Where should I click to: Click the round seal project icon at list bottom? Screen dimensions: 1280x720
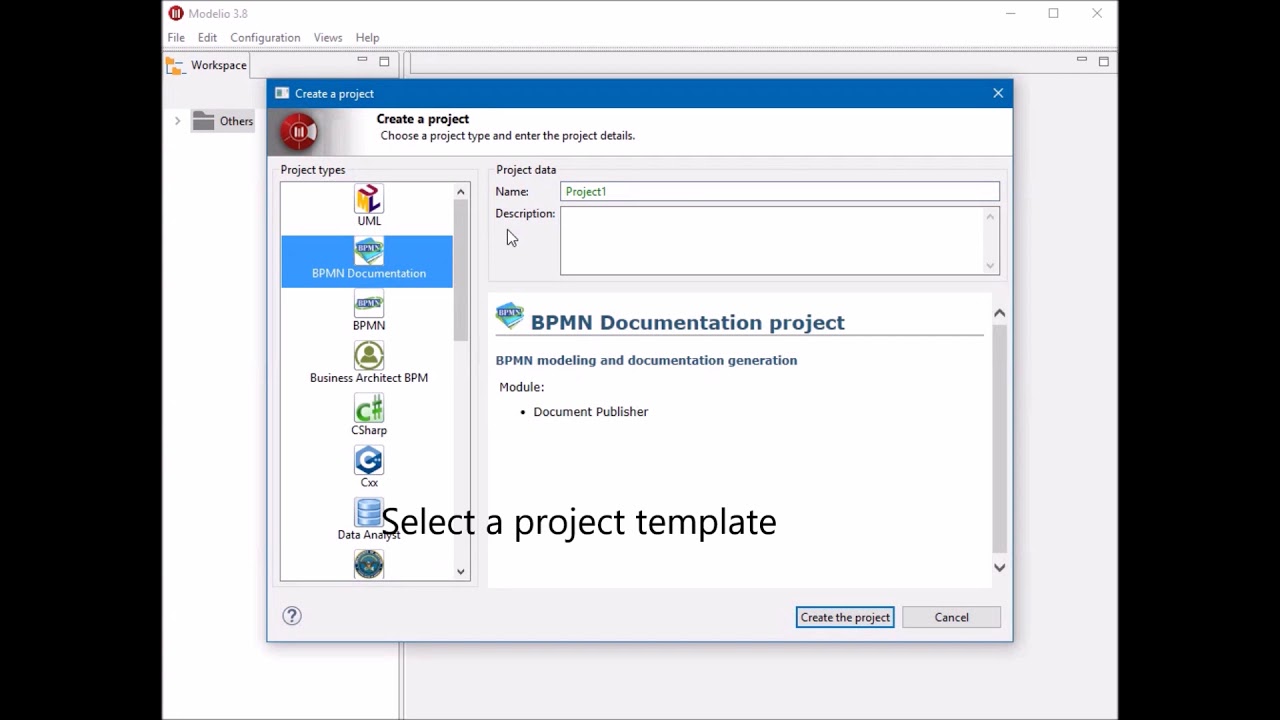click(x=368, y=565)
